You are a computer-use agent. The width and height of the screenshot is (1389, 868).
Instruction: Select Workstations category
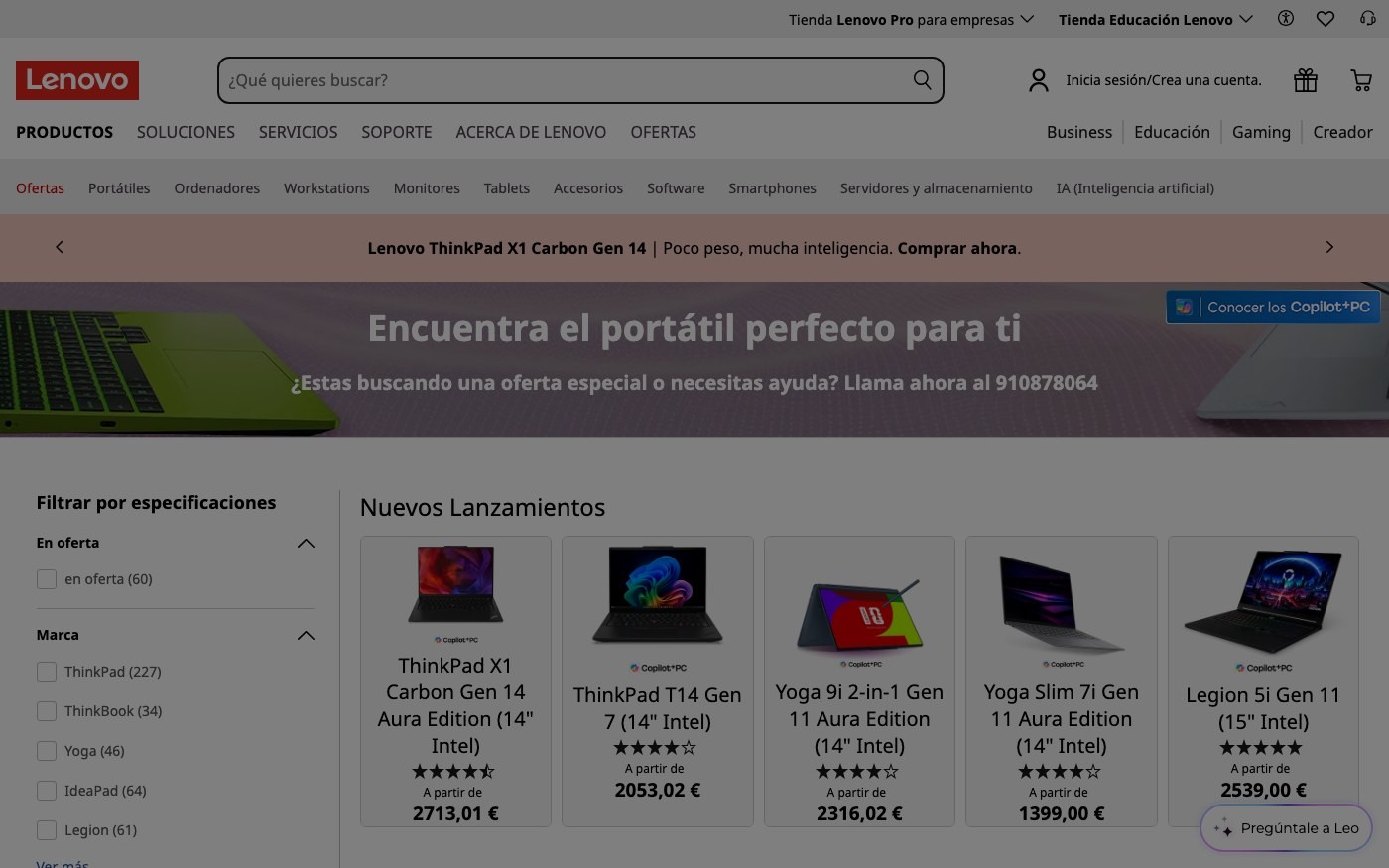[326, 188]
